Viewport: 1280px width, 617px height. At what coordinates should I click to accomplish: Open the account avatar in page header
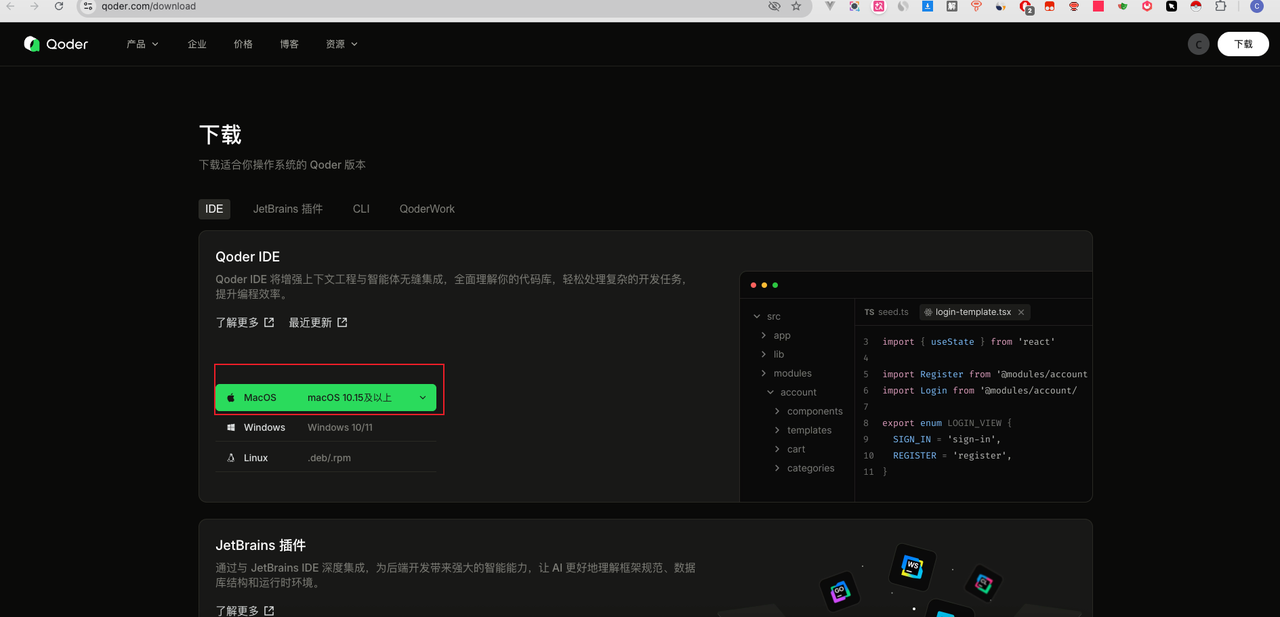[x=1198, y=44]
